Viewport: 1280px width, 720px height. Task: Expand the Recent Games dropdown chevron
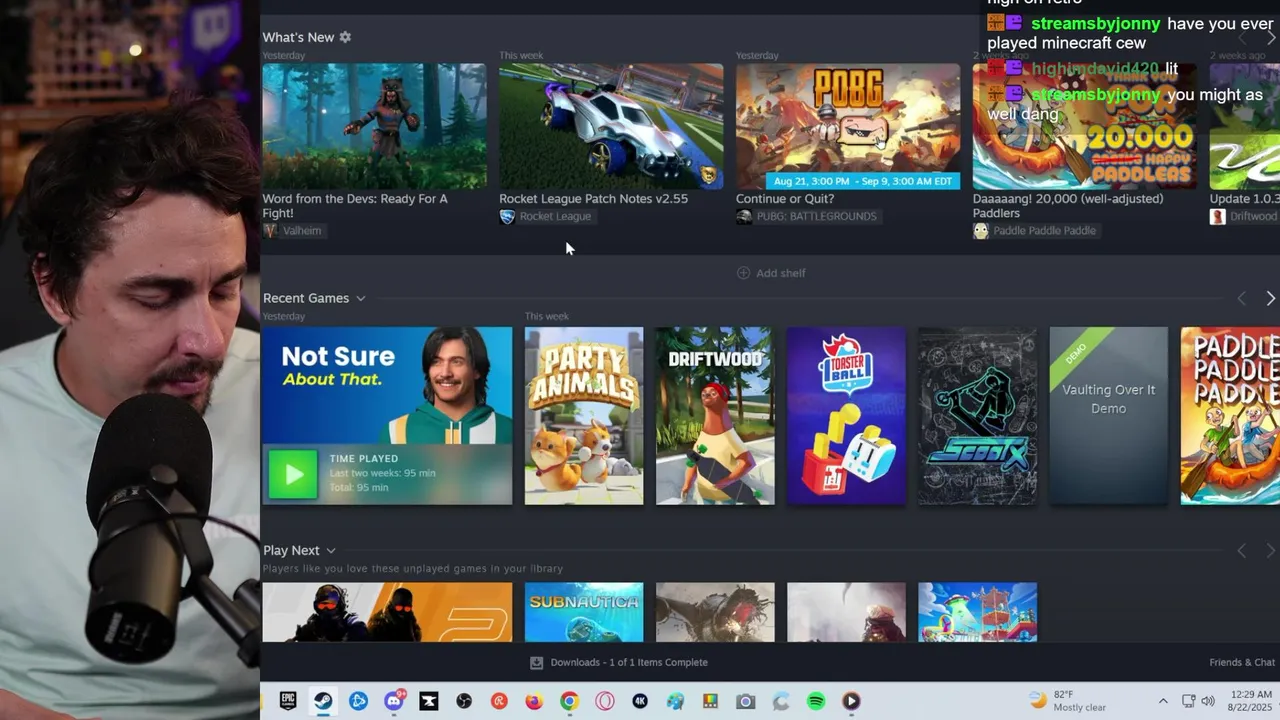[361, 298]
